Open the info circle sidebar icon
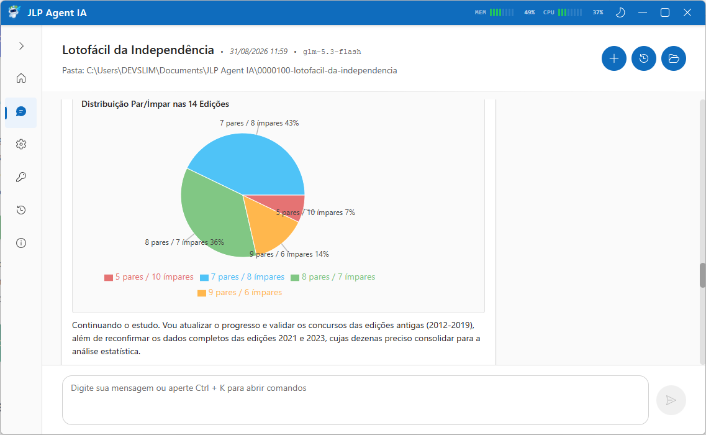706x435 pixels. pyautogui.click(x=21, y=243)
